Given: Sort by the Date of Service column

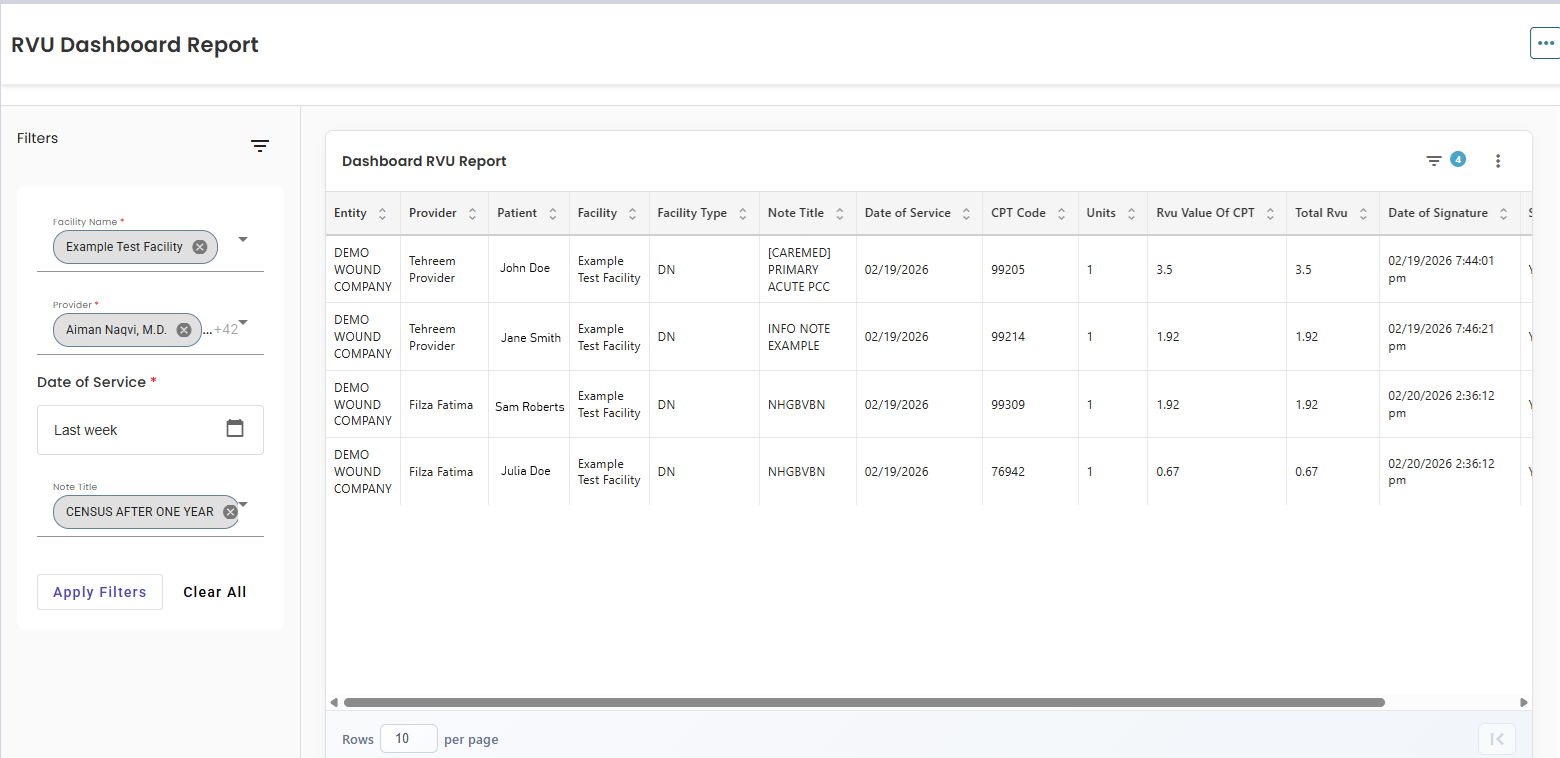Looking at the screenshot, I should 966,213.
